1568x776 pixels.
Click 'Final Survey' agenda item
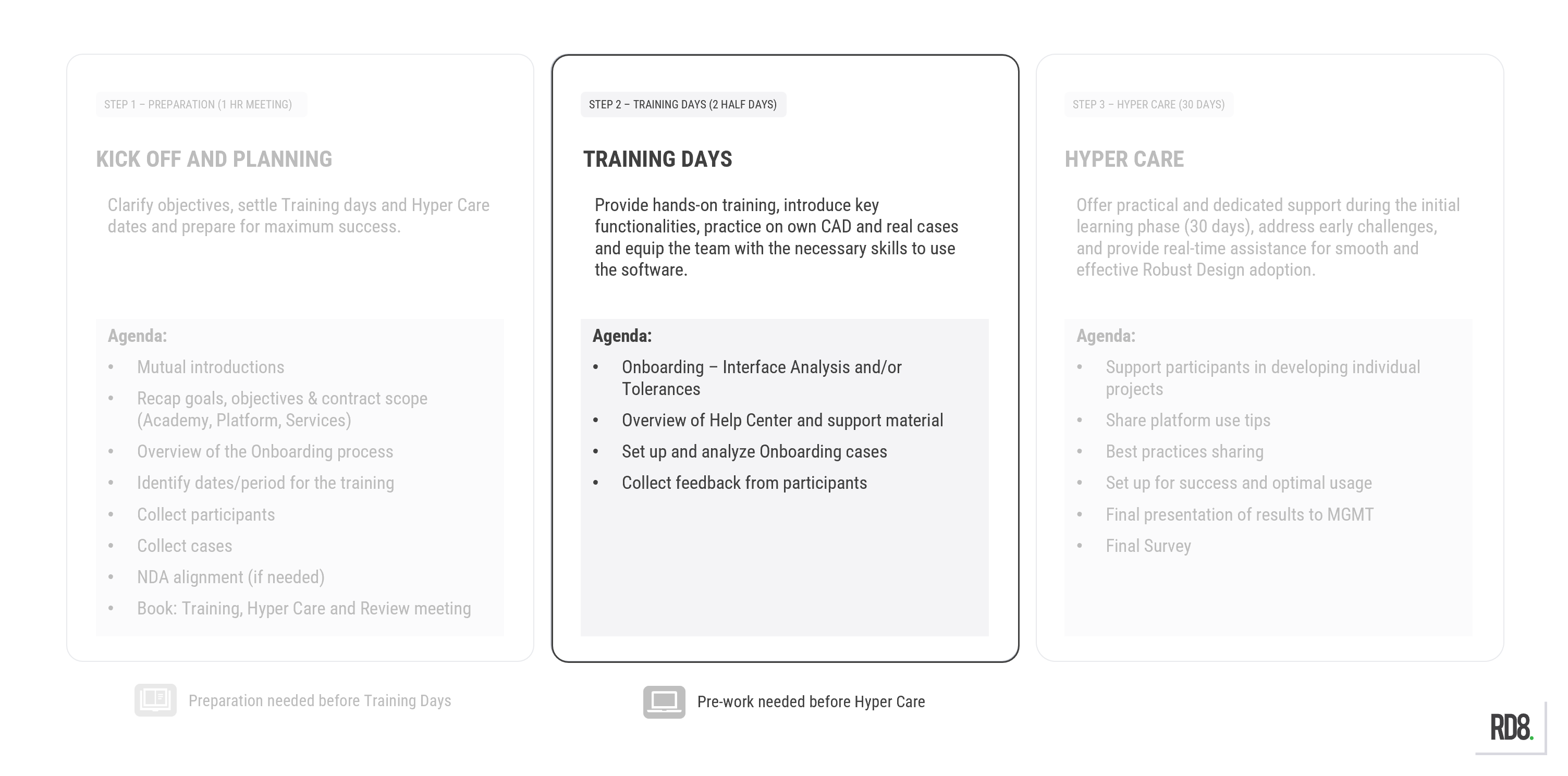tap(1148, 546)
